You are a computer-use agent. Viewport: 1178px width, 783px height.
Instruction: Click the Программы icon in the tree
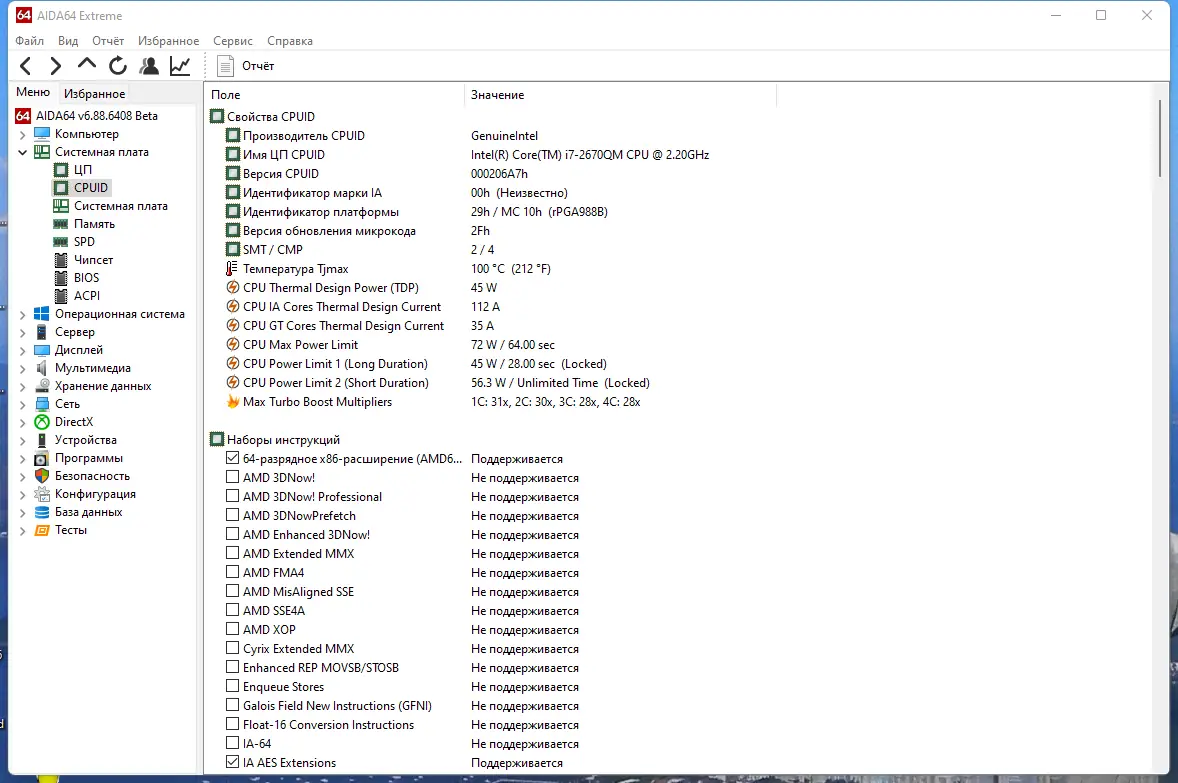(42, 458)
